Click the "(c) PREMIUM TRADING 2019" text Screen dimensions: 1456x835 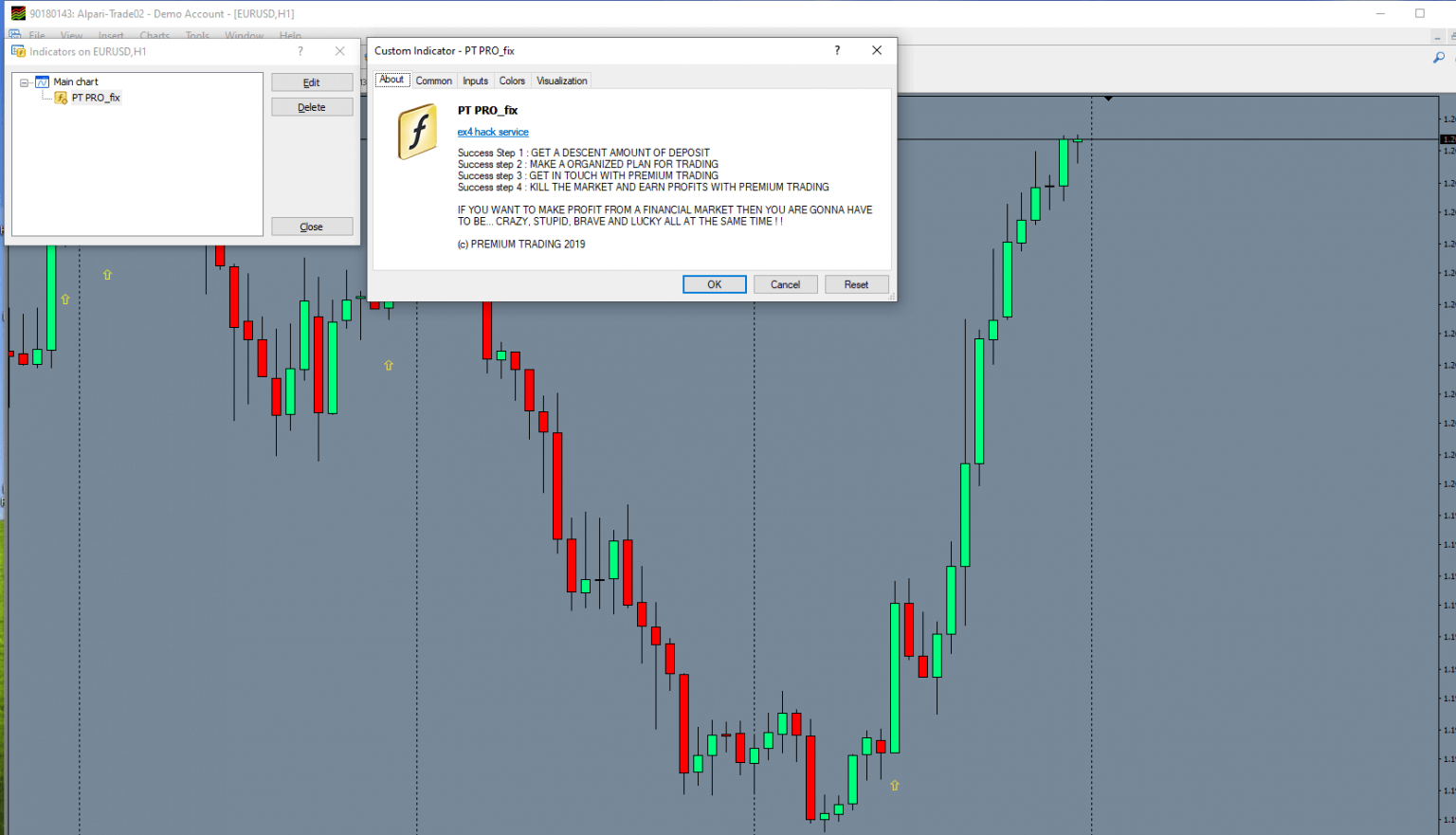(521, 244)
